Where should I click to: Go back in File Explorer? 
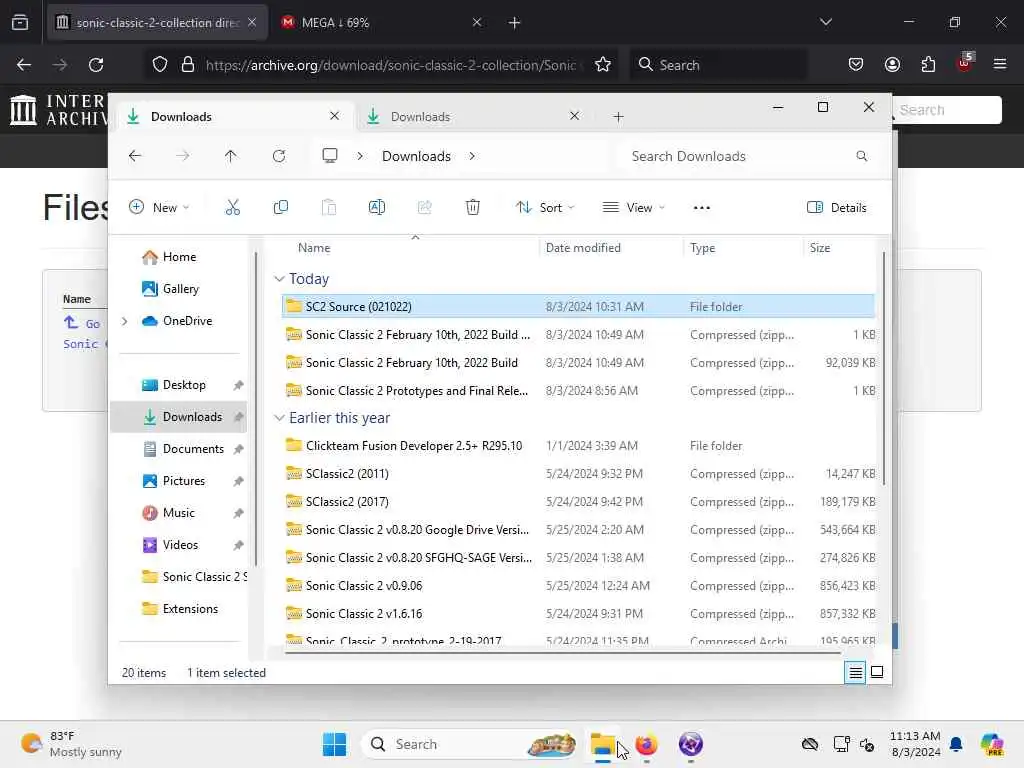135,156
